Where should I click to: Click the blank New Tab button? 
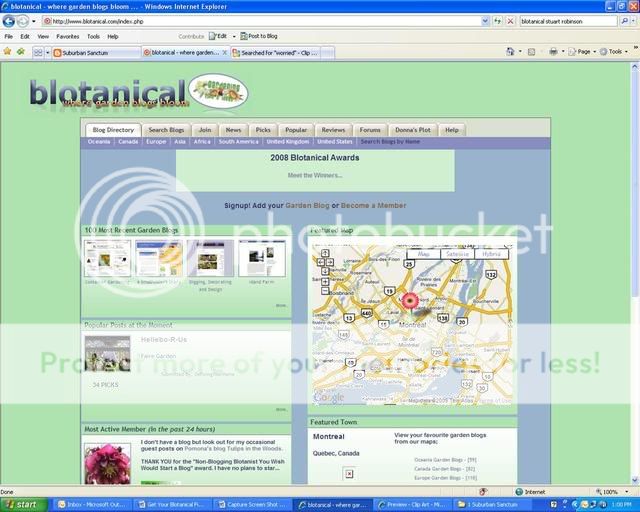coord(328,53)
